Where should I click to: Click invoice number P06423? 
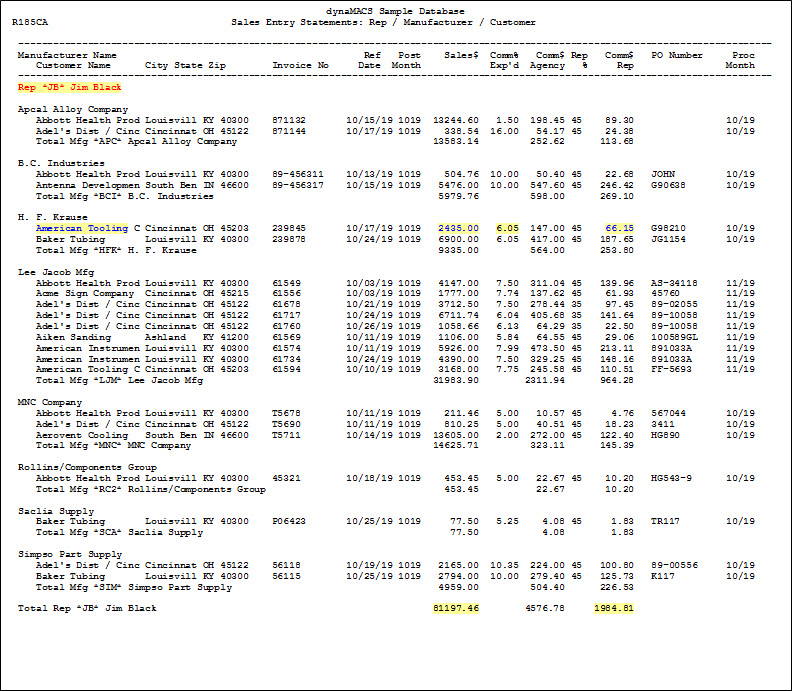[x=288, y=521]
